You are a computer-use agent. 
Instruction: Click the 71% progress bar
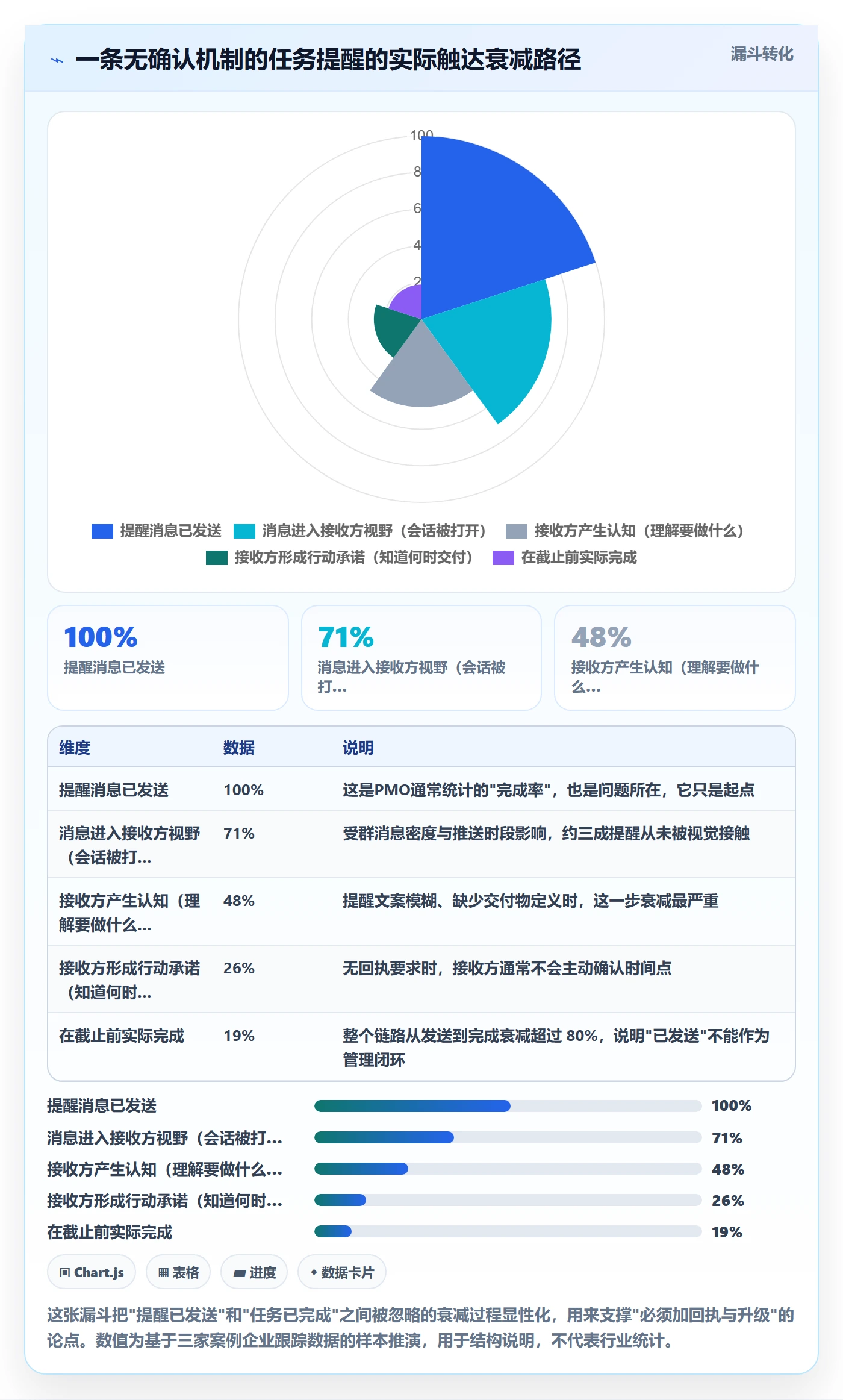(508, 1137)
